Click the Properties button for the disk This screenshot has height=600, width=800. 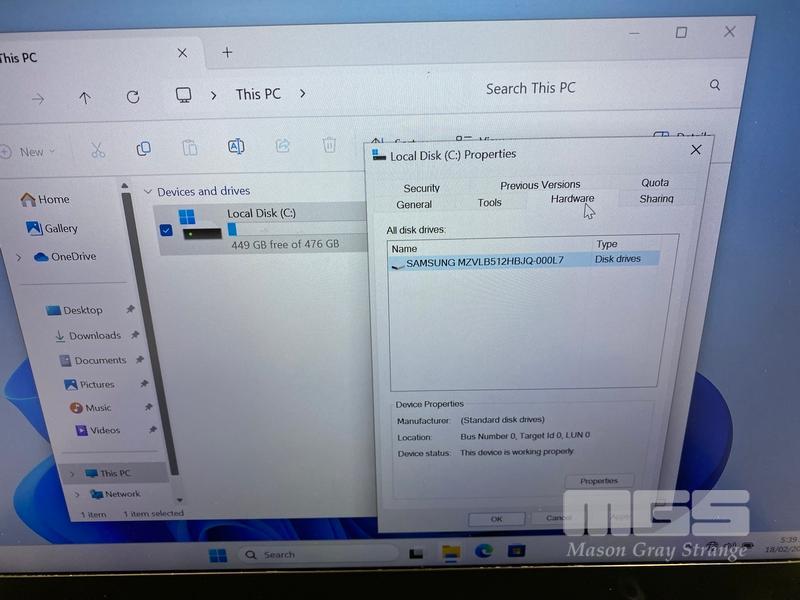pyautogui.click(x=598, y=481)
